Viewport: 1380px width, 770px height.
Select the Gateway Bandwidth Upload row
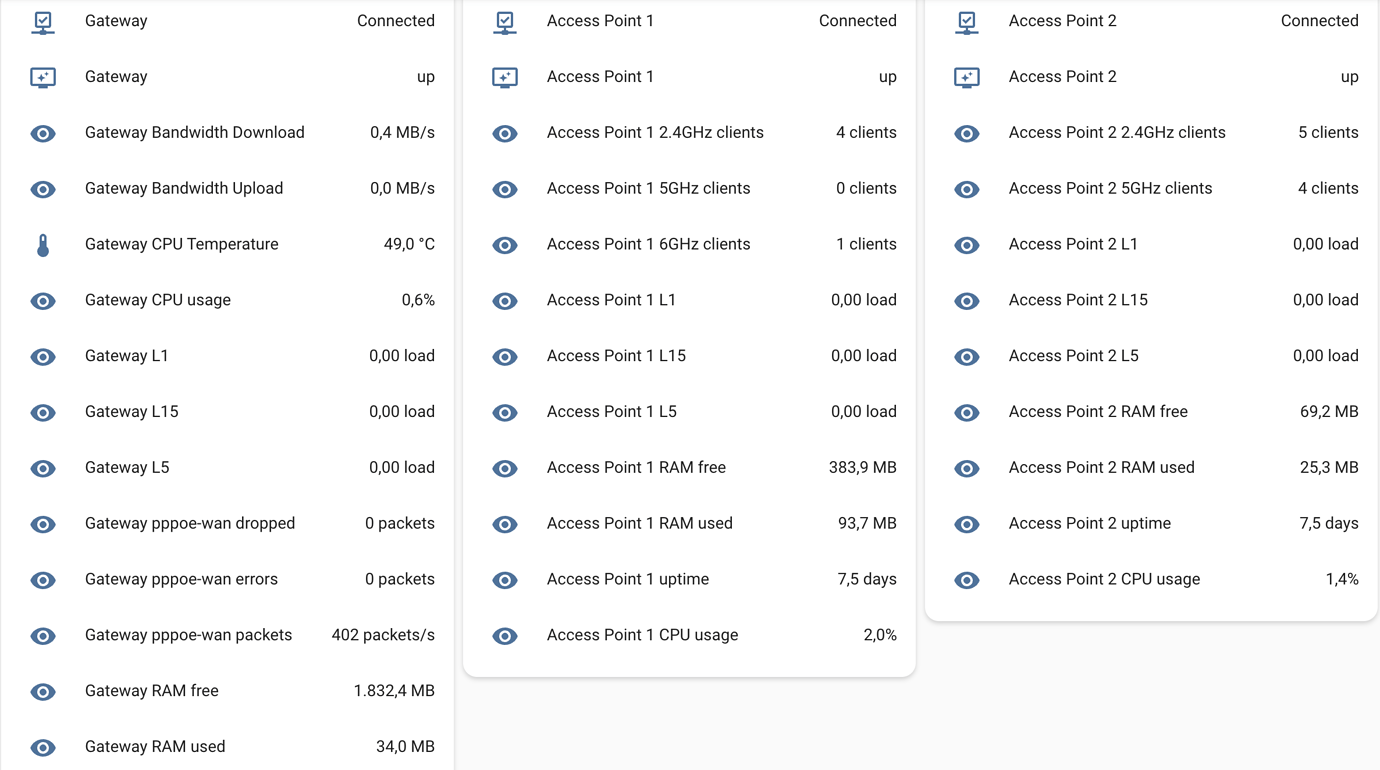point(185,189)
